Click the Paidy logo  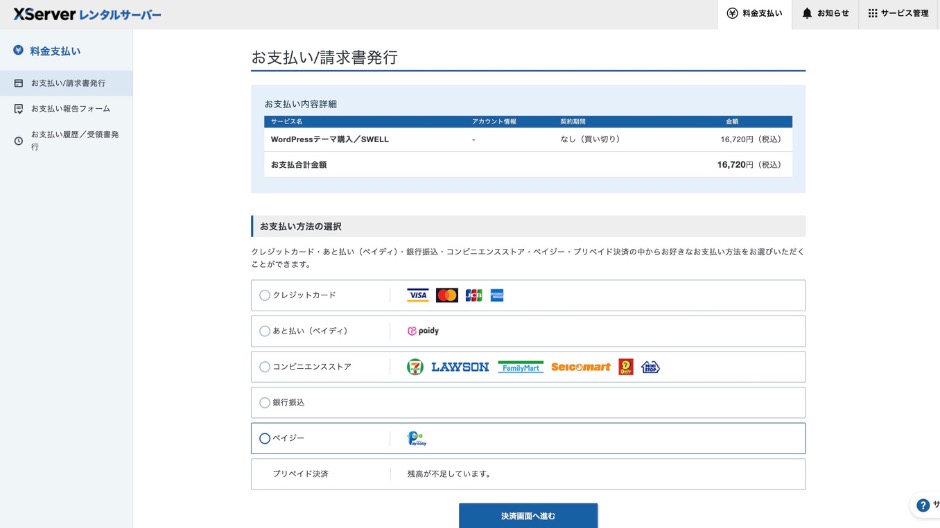coord(423,331)
